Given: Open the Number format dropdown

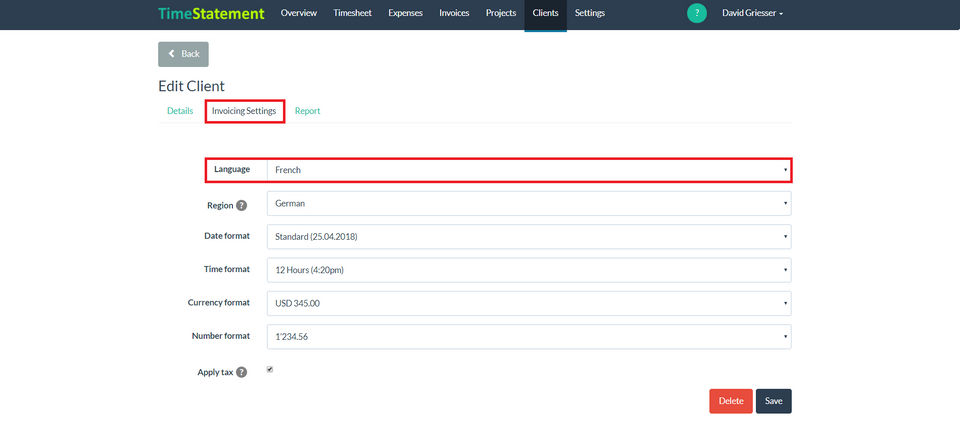Looking at the screenshot, I should click(529, 337).
